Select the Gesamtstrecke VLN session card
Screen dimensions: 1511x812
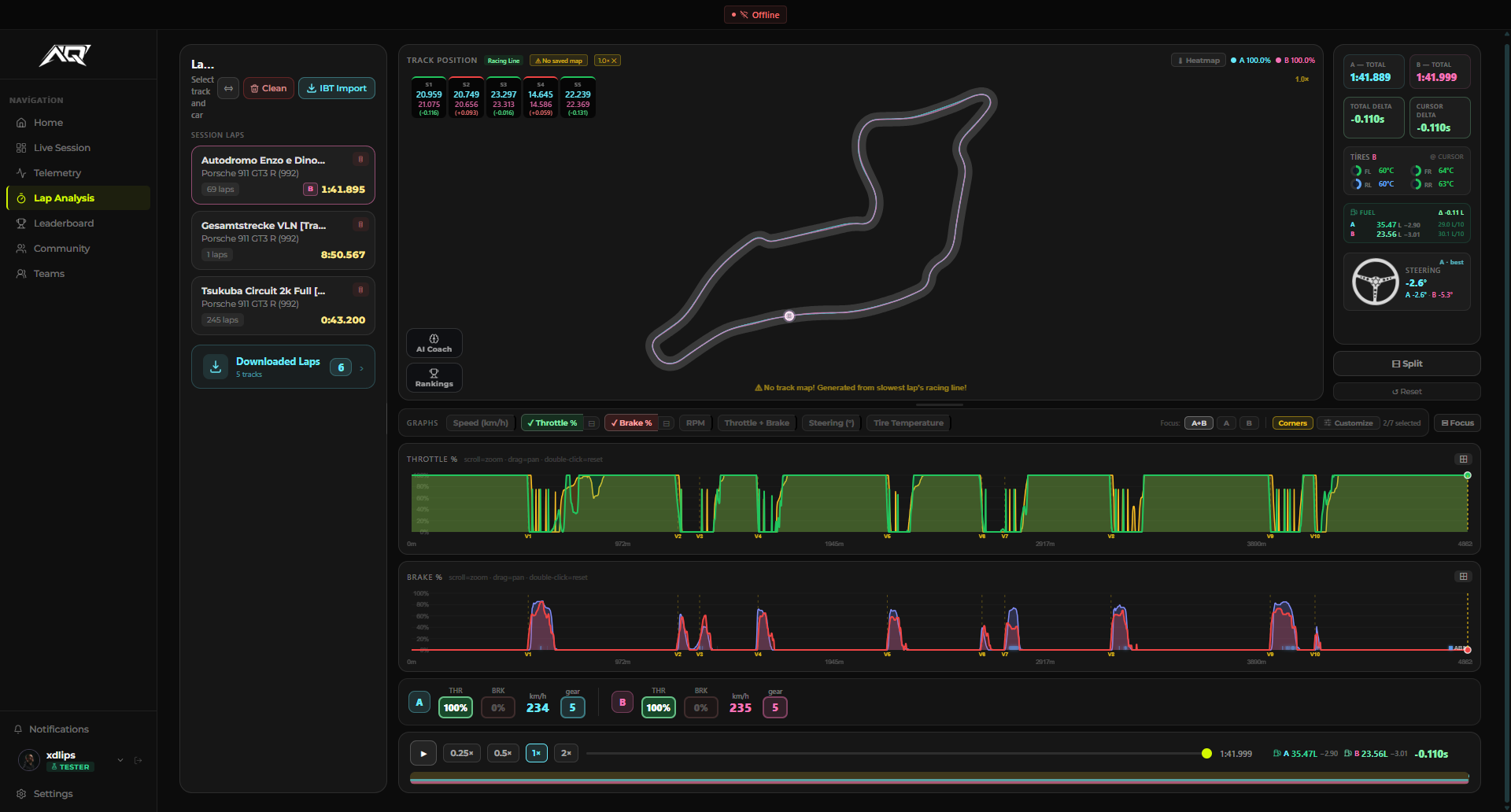point(283,240)
